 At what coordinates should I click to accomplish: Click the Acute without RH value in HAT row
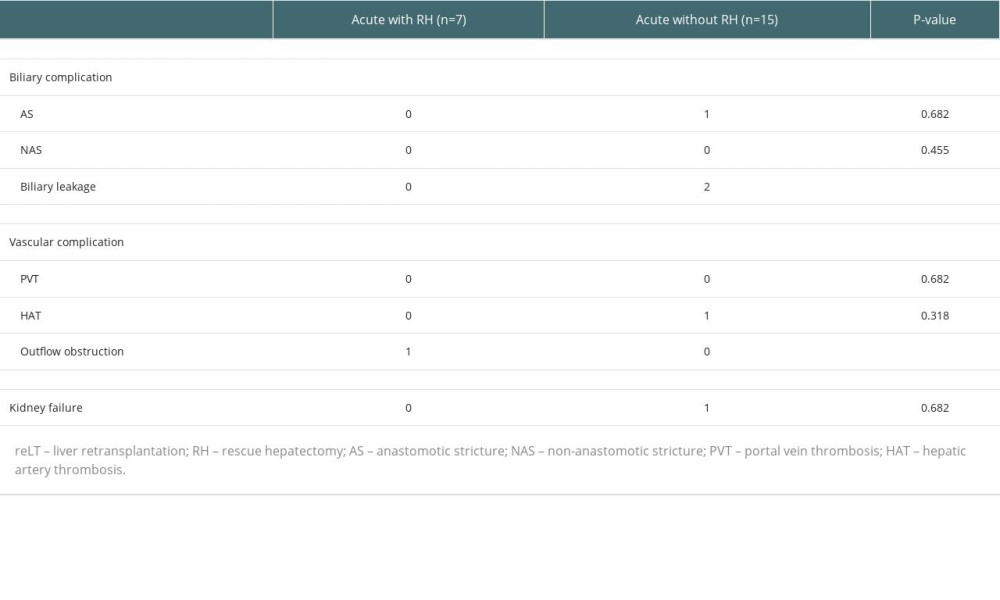pos(707,315)
